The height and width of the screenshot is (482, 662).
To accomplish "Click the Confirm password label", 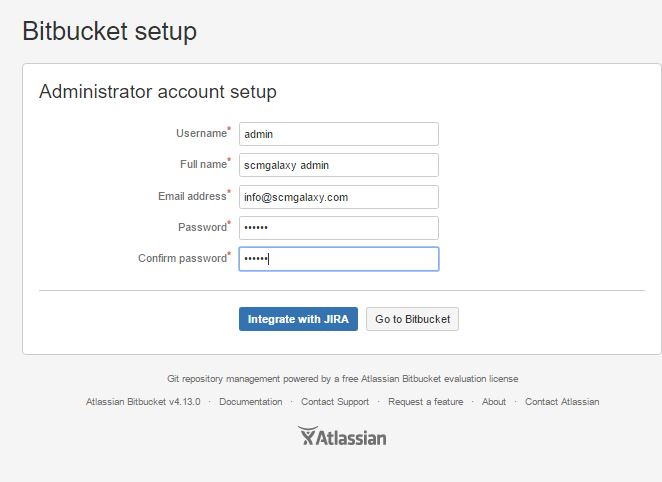I will pyautogui.click(x=182, y=258).
